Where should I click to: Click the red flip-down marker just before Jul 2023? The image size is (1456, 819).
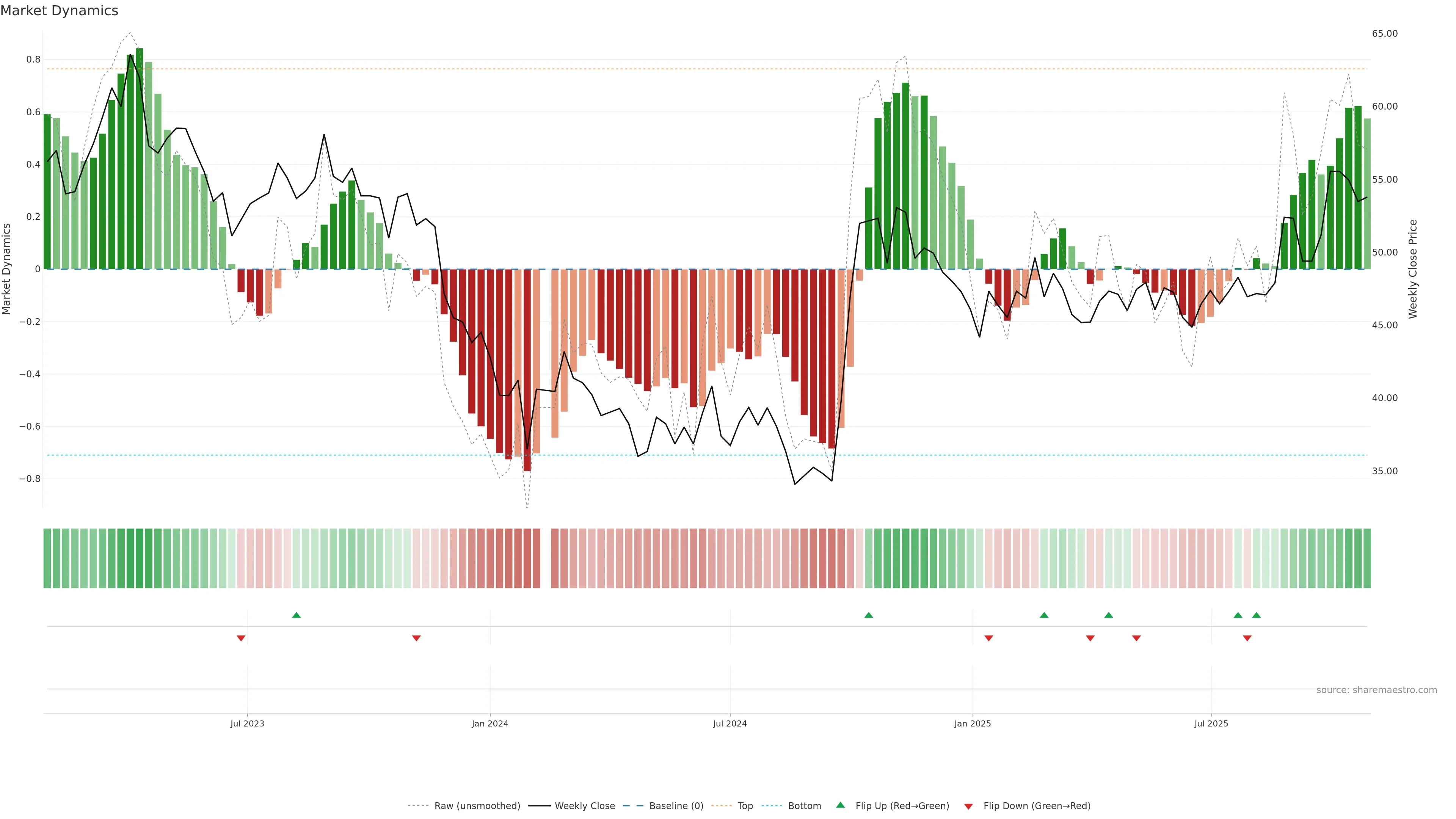[x=241, y=638]
